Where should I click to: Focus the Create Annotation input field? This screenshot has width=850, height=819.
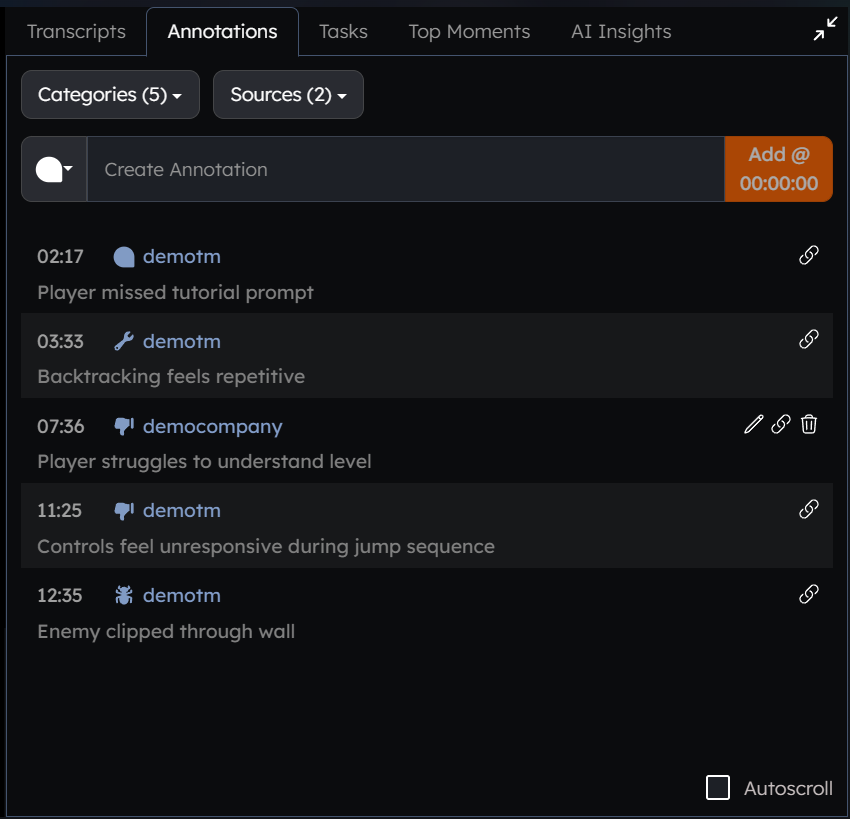point(405,169)
